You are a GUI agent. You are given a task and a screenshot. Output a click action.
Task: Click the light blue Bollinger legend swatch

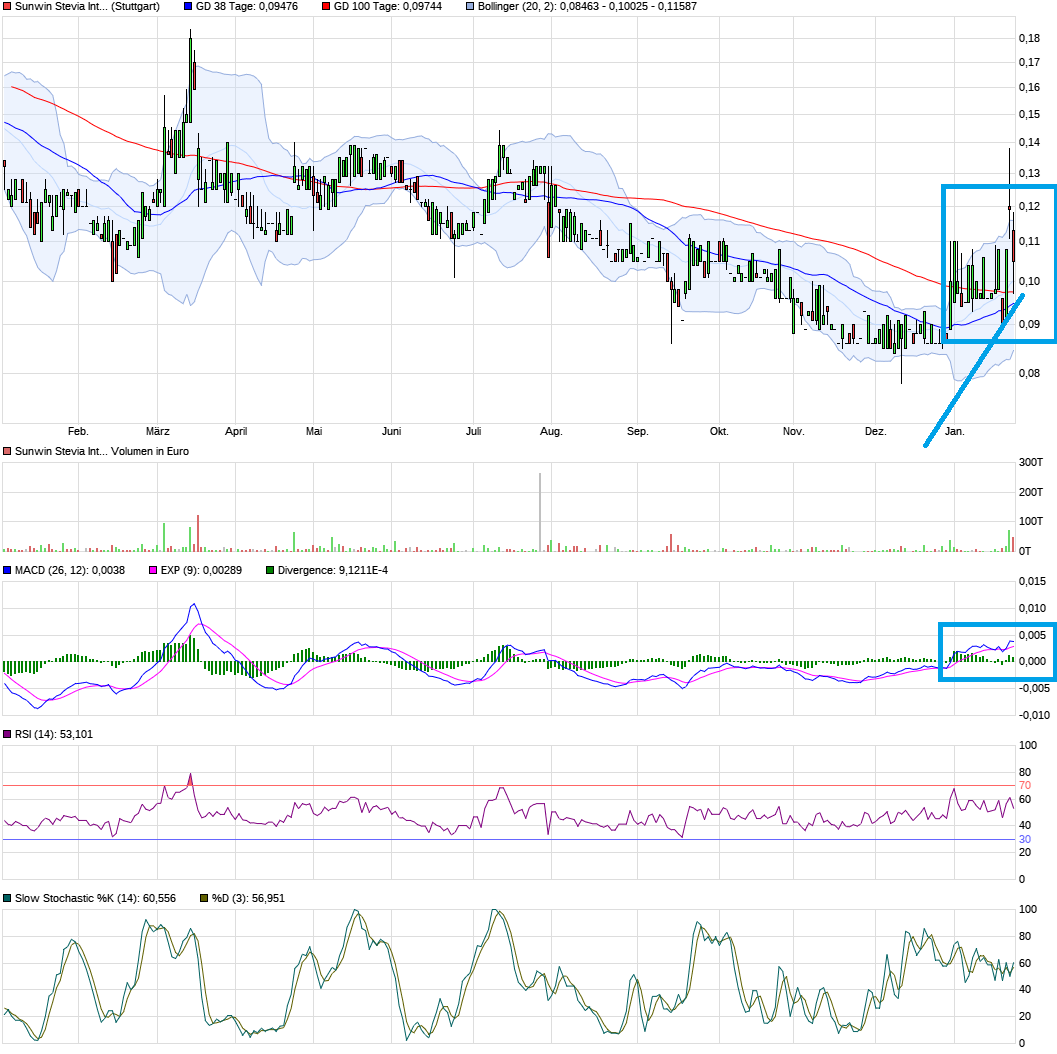point(470,6)
